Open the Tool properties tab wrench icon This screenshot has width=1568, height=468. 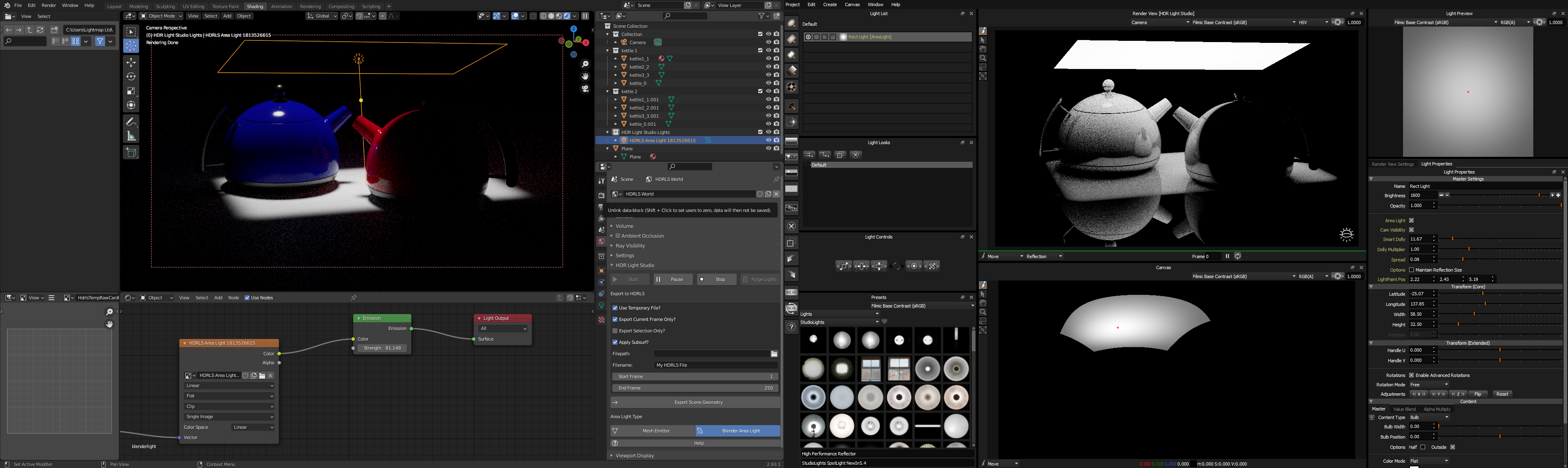point(601,181)
